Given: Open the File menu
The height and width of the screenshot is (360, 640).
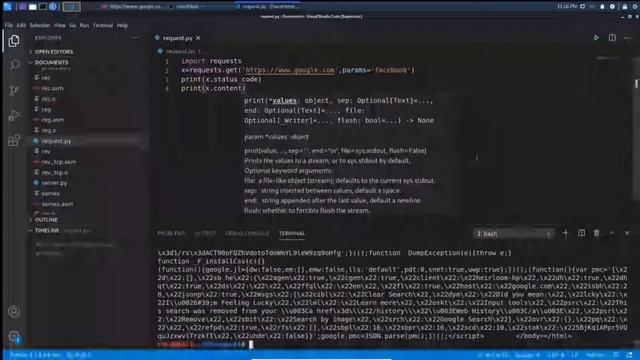Looking at the screenshot, I should coord(9,25).
